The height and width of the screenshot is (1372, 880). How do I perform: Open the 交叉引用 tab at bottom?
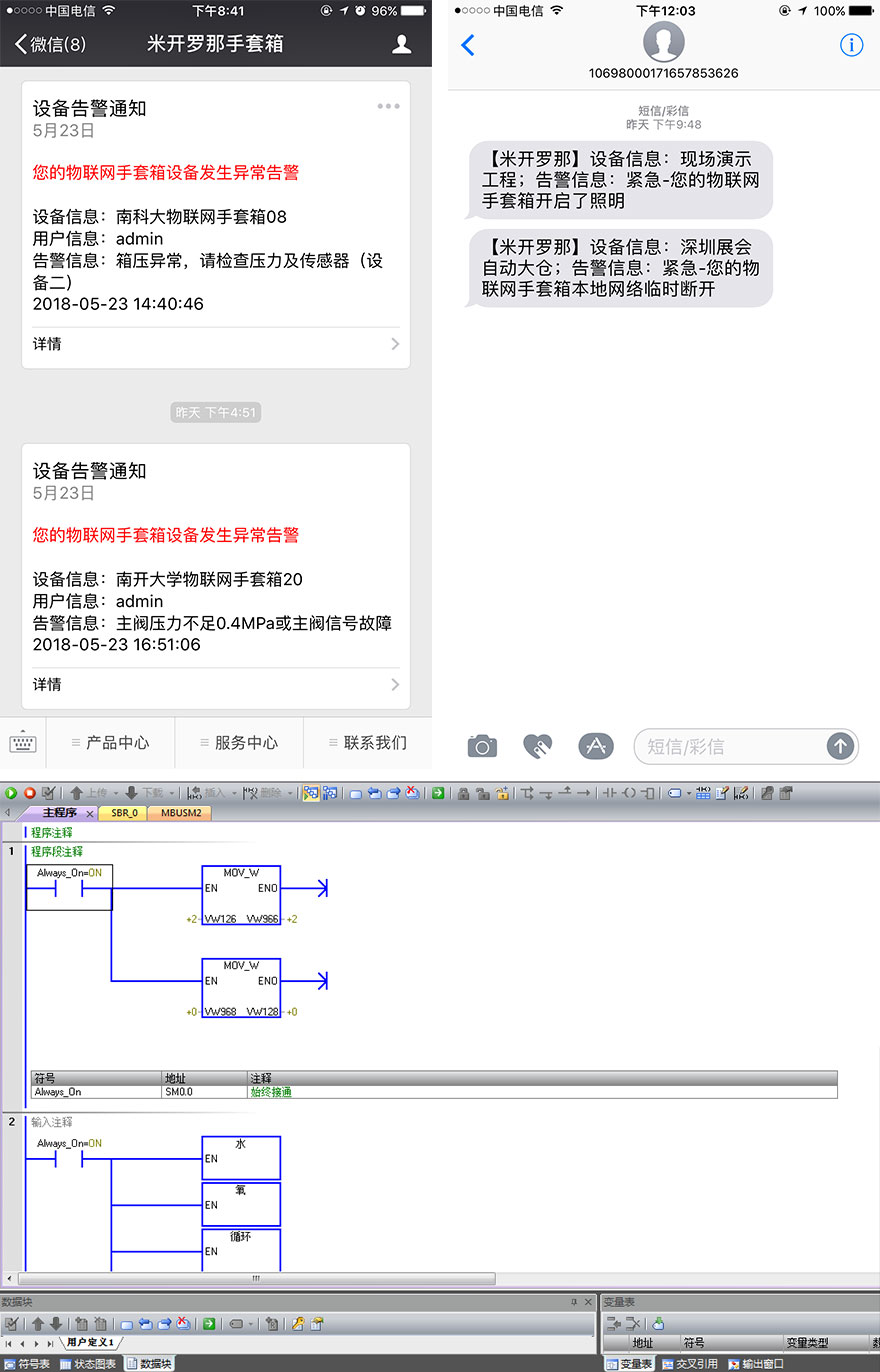click(691, 1364)
